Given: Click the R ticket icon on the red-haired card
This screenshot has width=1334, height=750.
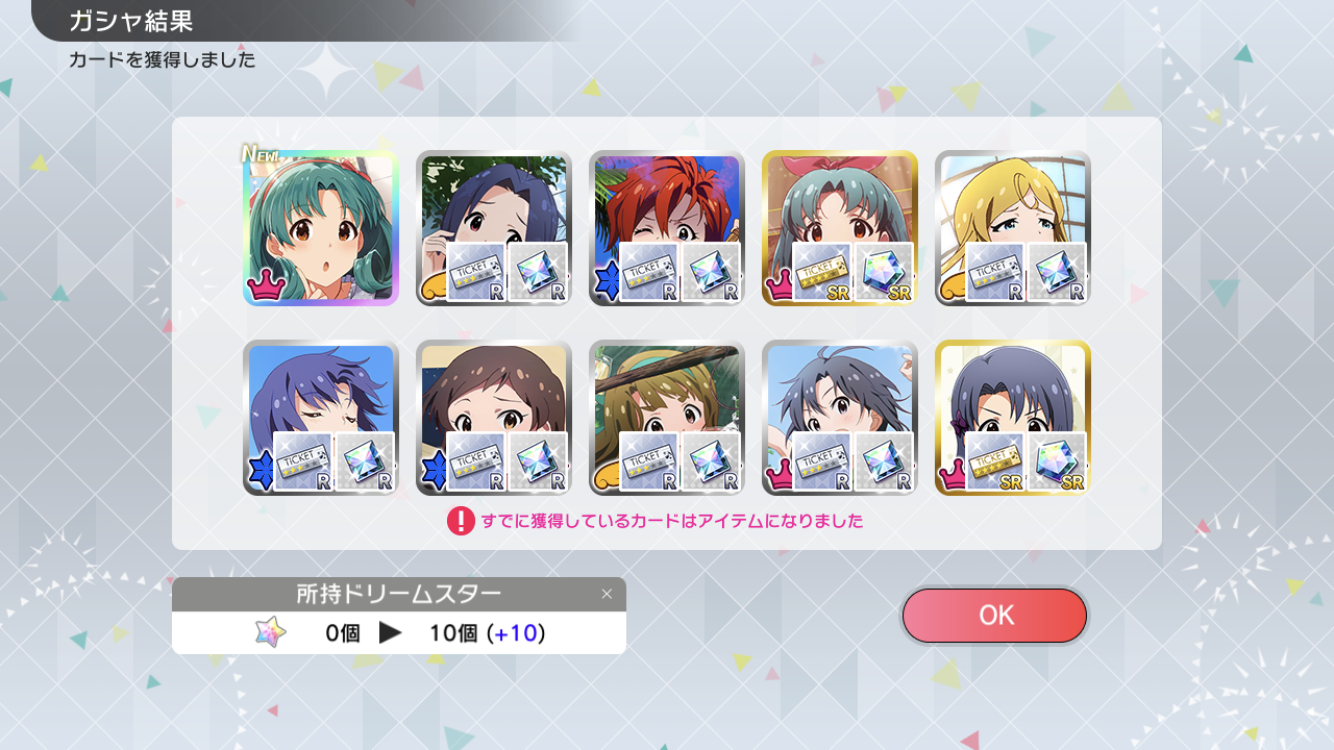Looking at the screenshot, I should [x=647, y=272].
